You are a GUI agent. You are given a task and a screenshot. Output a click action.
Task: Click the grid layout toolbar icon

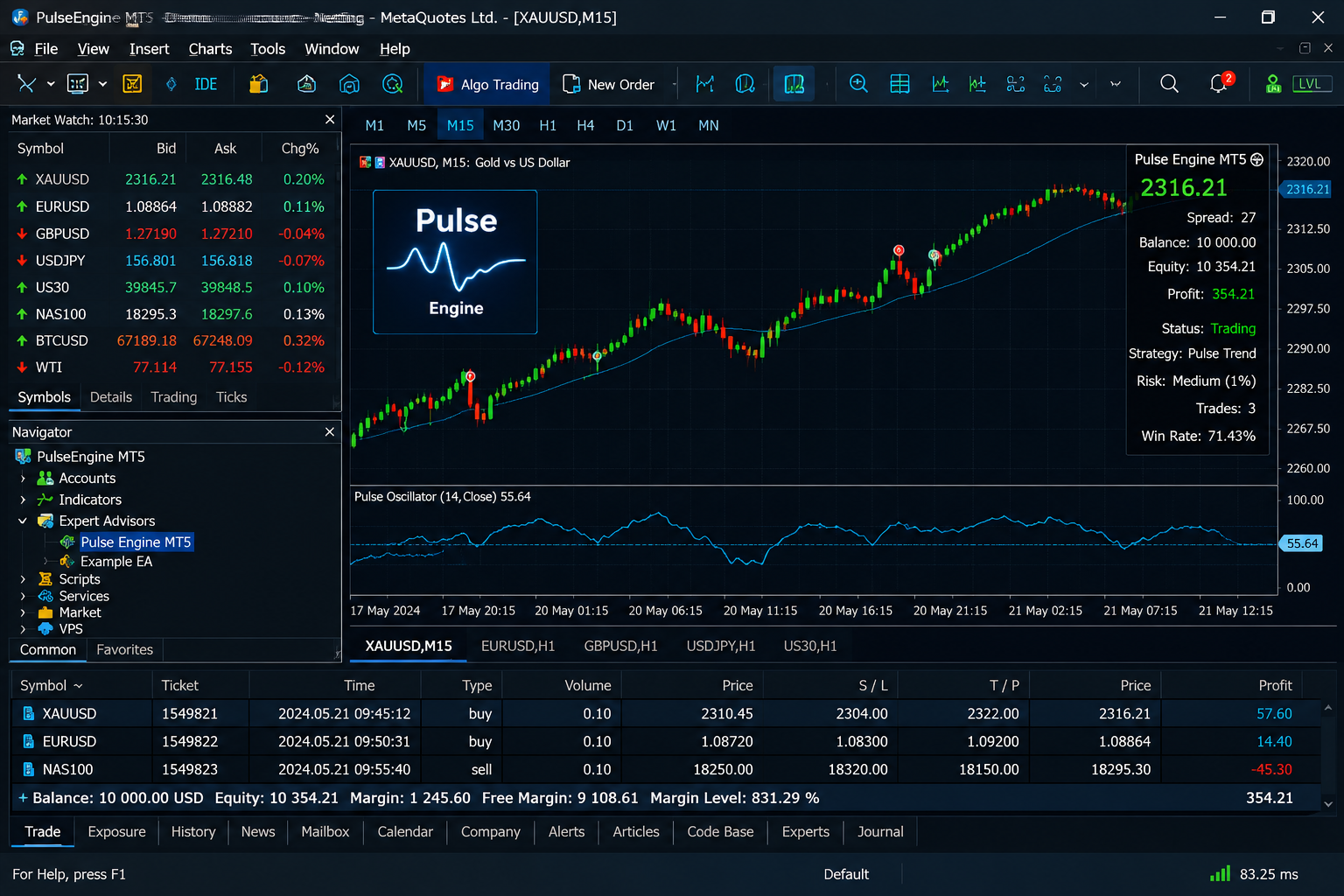click(899, 84)
